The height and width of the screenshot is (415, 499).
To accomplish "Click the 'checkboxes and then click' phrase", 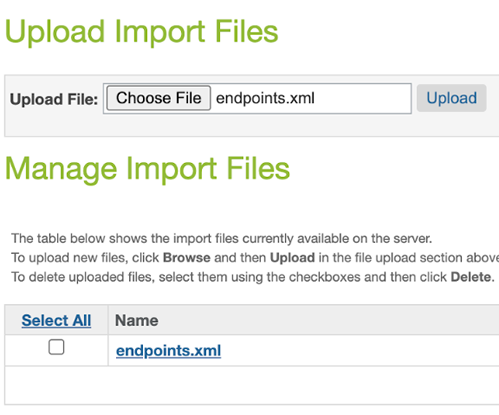I will pyautogui.click(x=368, y=277).
